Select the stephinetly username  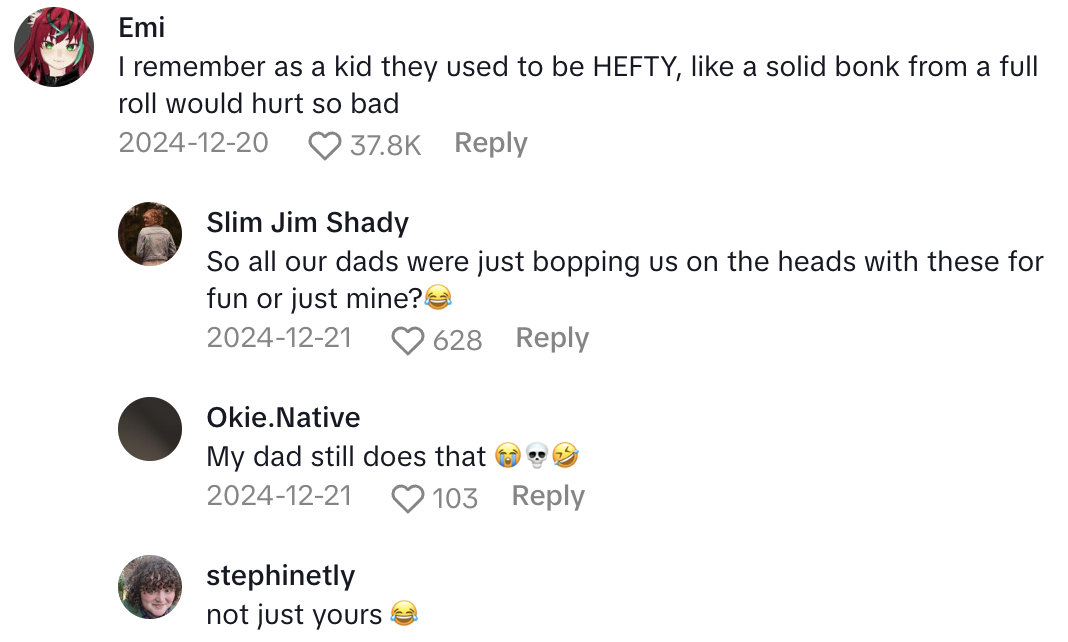click(280, 576)
